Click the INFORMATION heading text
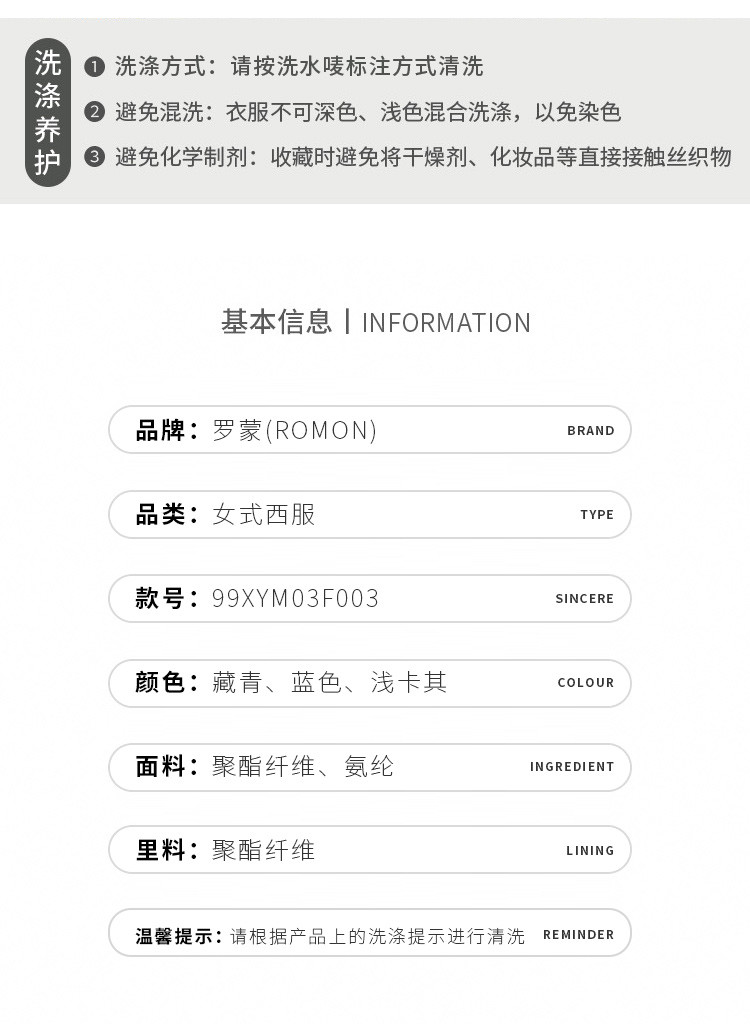 [446, 323]
